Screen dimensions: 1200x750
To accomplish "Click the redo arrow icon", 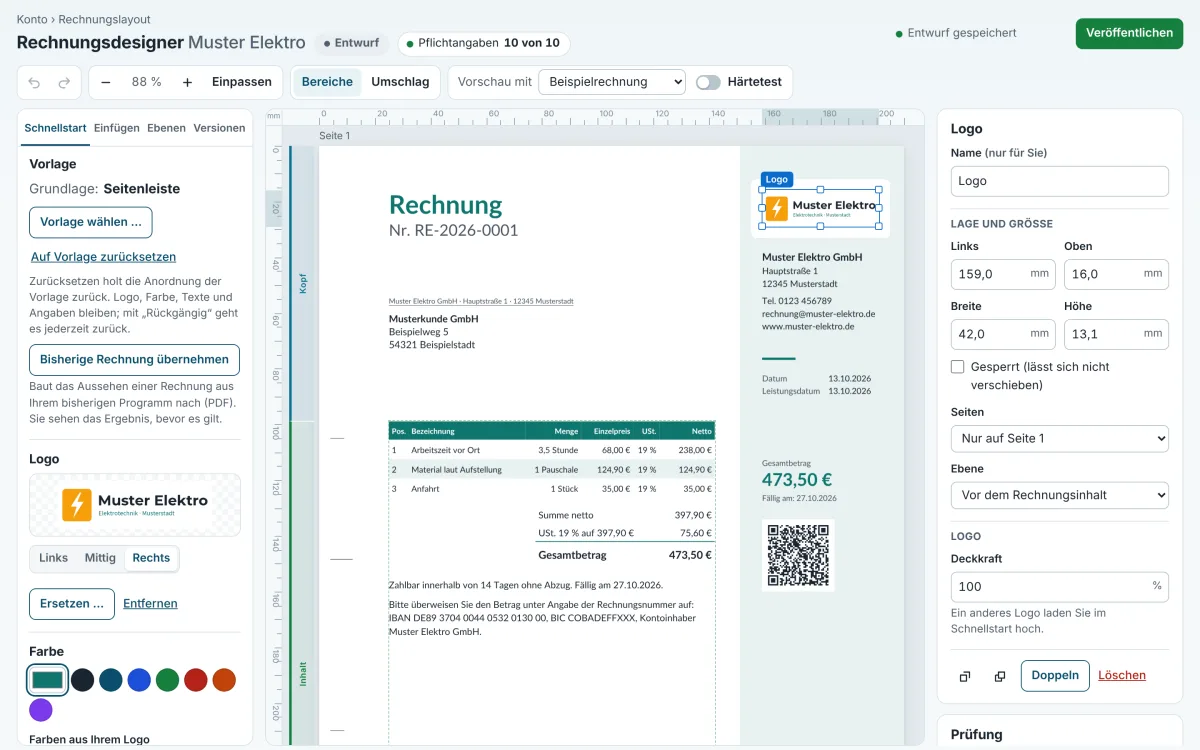I will pyautogui.click(x=65, y=82).
